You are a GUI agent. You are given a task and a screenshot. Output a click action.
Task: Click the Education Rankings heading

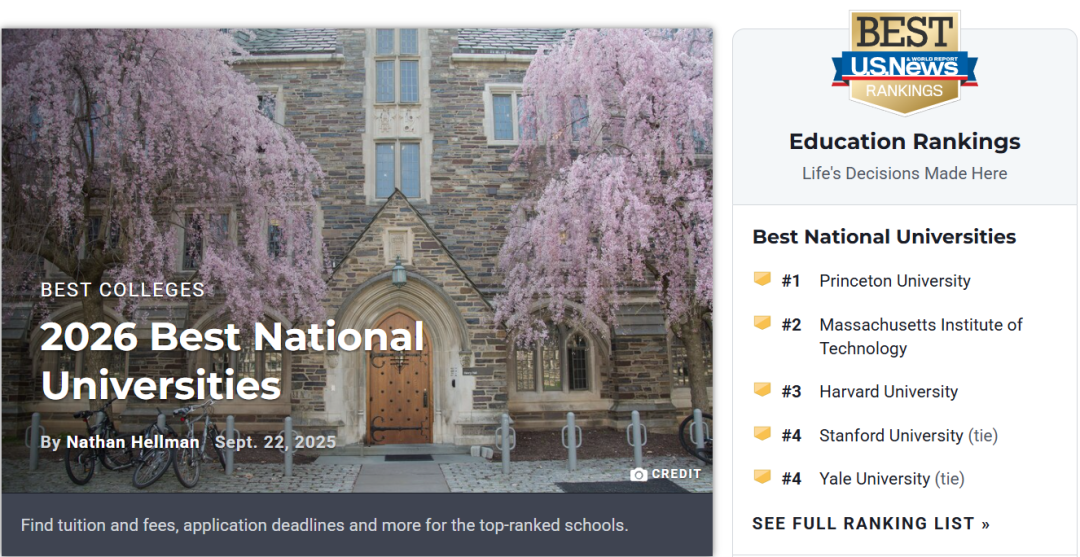[904, 141]
